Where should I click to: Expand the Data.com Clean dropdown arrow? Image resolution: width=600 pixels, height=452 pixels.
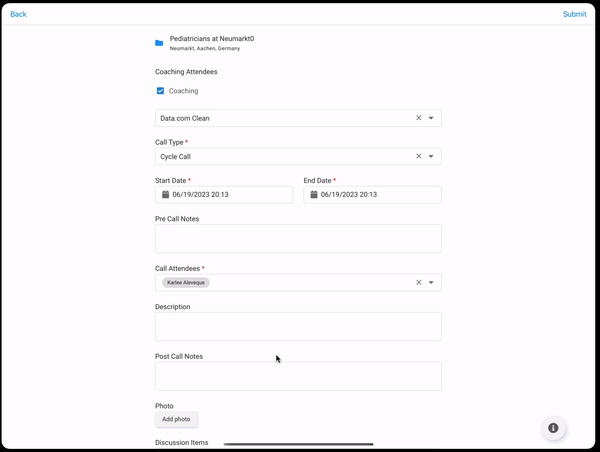(431, 118)
